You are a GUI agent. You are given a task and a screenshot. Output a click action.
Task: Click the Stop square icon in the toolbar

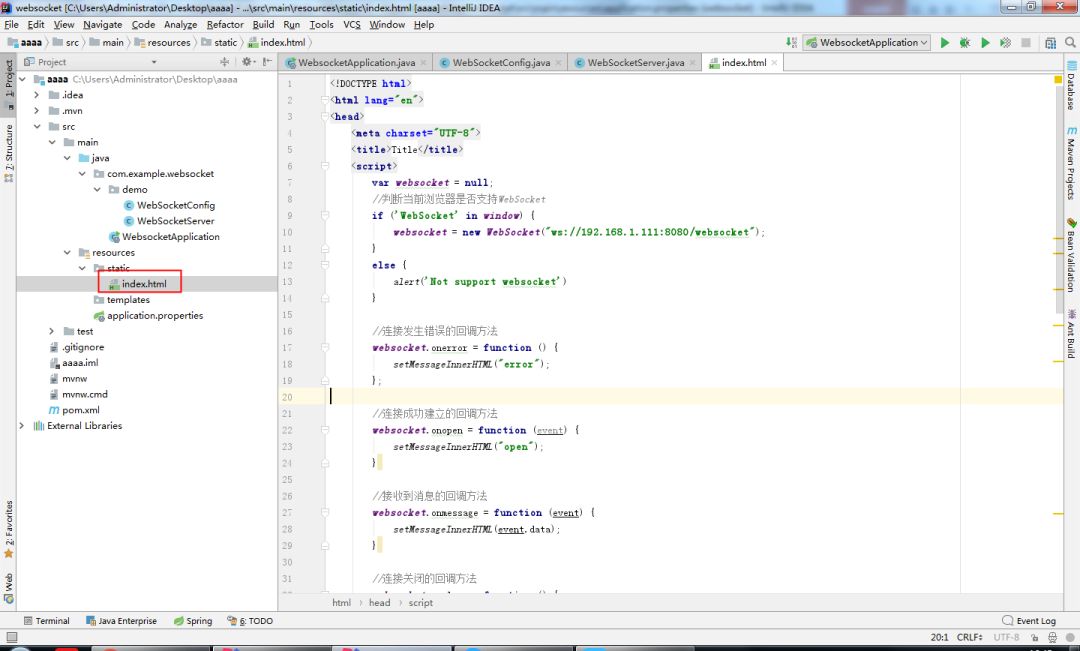click(x=1025, y=43)
